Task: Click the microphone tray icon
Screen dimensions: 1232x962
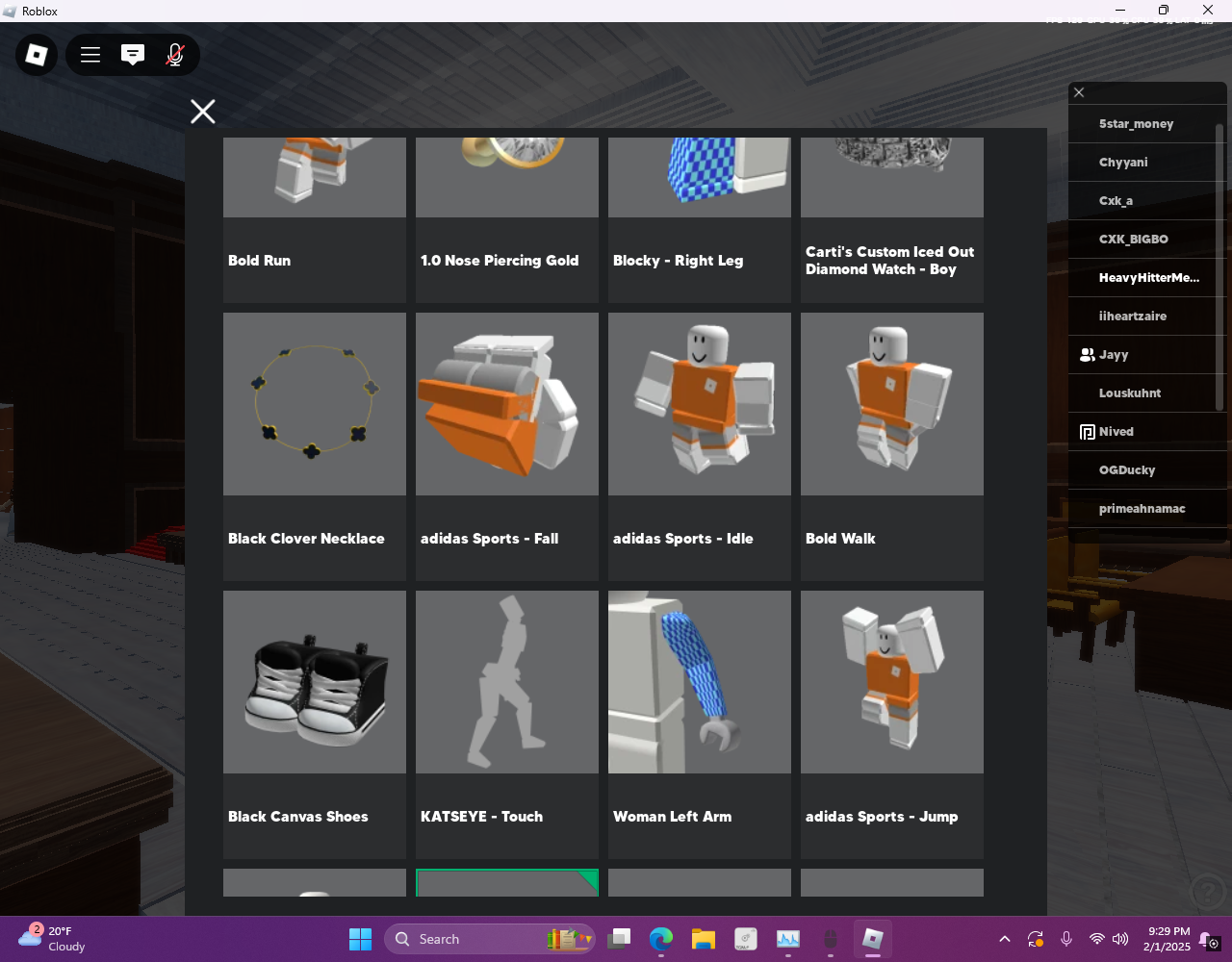Action: click(x=1066, y=939)
